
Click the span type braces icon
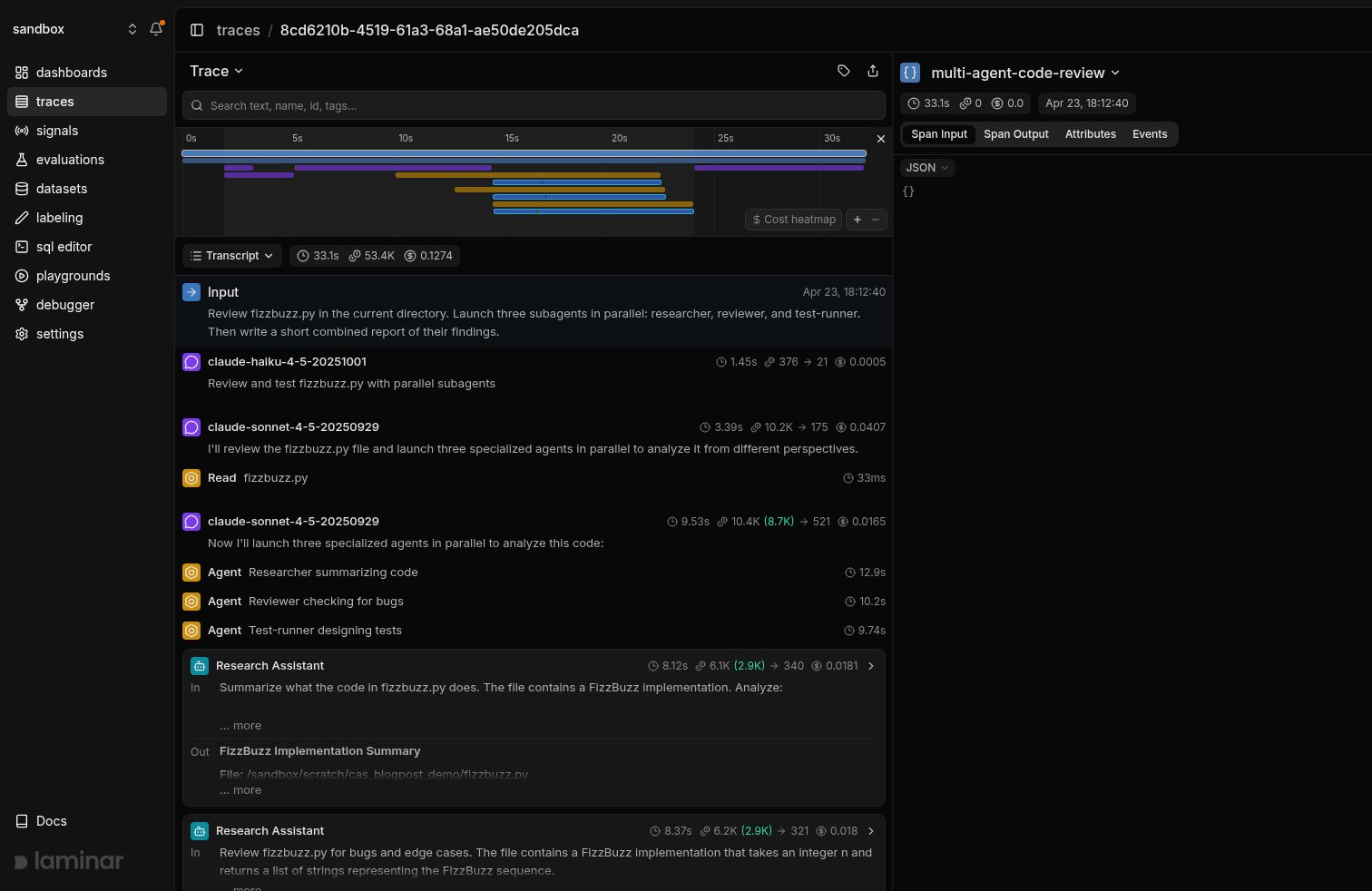[910, 73]
